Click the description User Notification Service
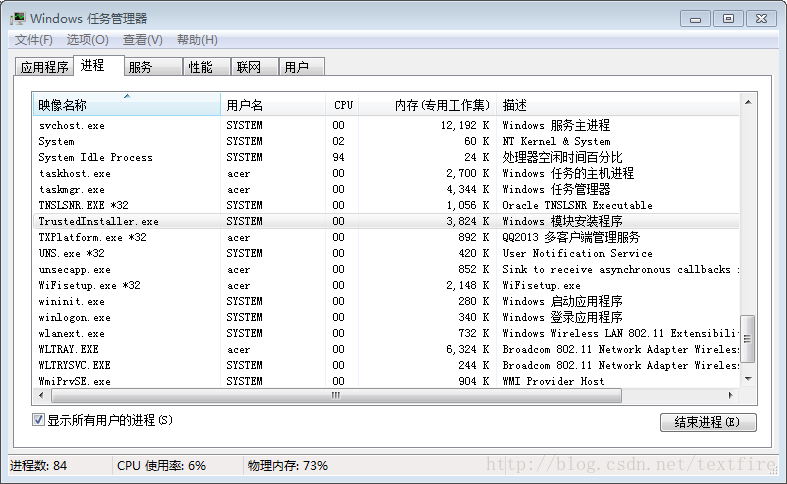 click(577, 253)
